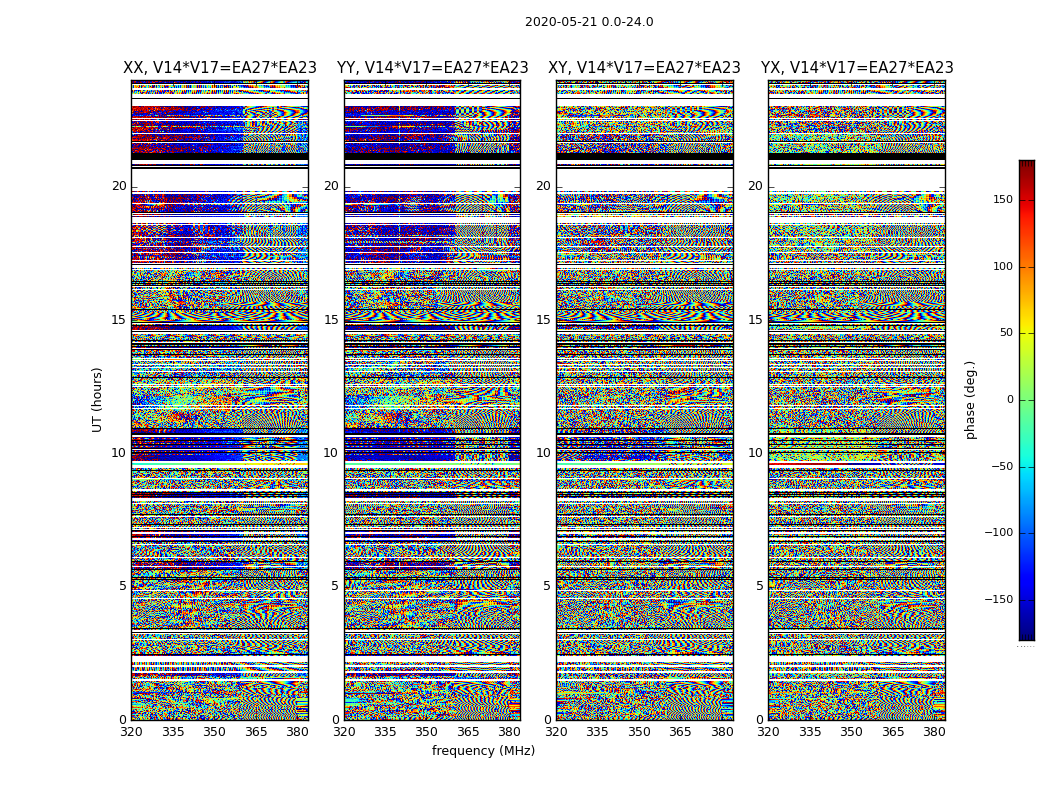Click the '15' hour tick beside XY panel
Screen dimensions: 1050x800
pos(544,320)
